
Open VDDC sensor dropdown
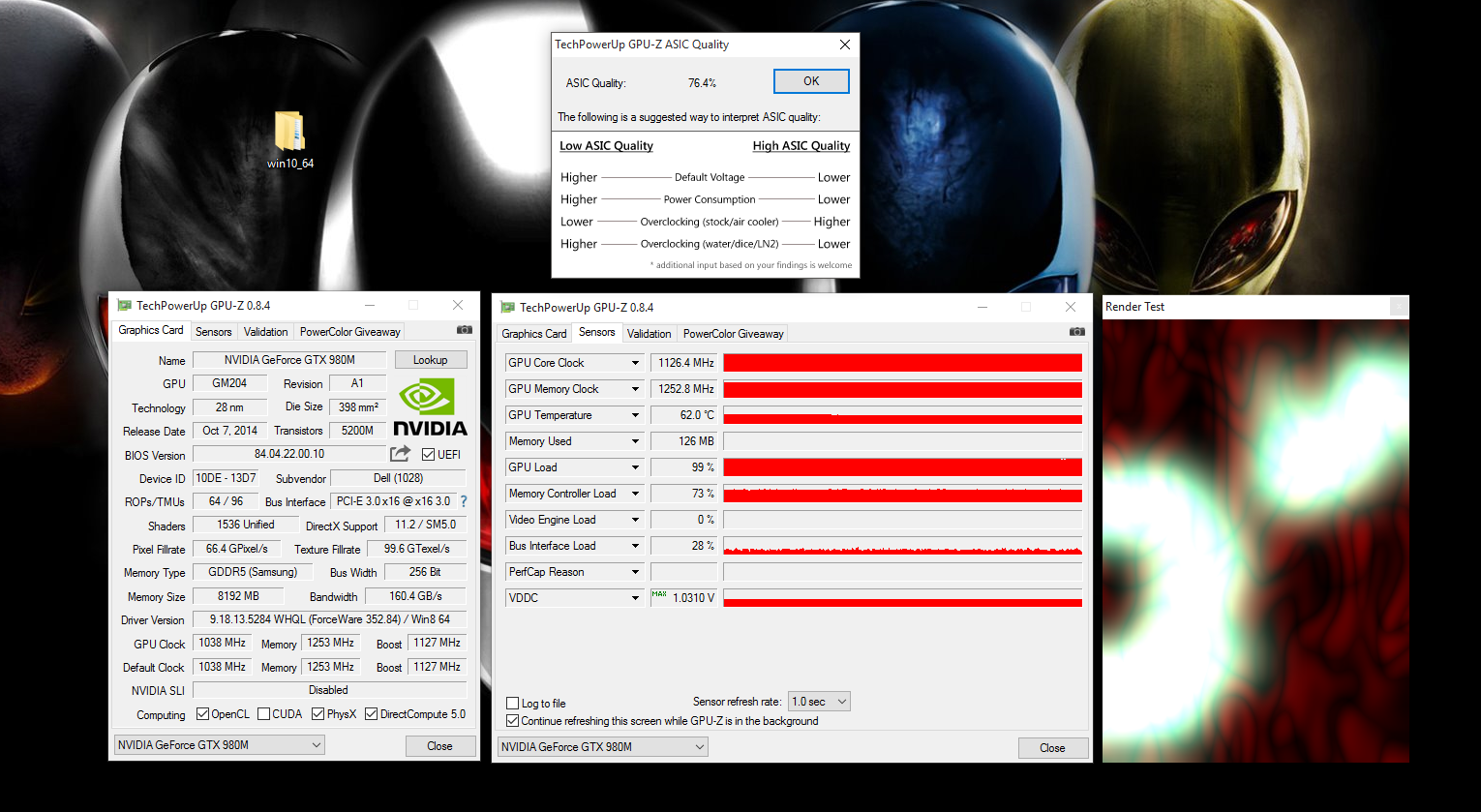[635, 598]
